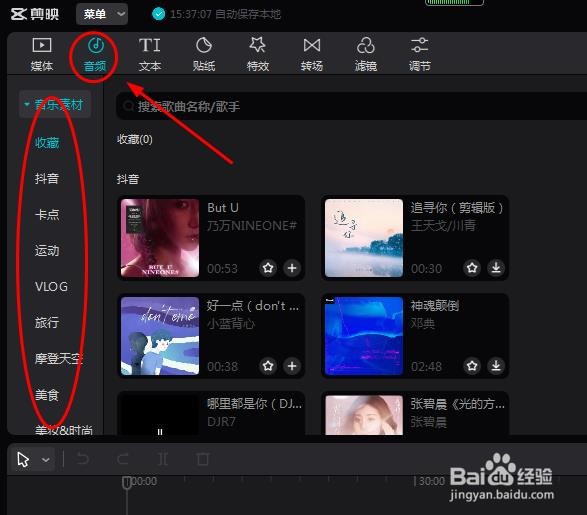Select the 收藏 favorites category
The height and width of the screenshot is (515, 587).
(47, 143)
